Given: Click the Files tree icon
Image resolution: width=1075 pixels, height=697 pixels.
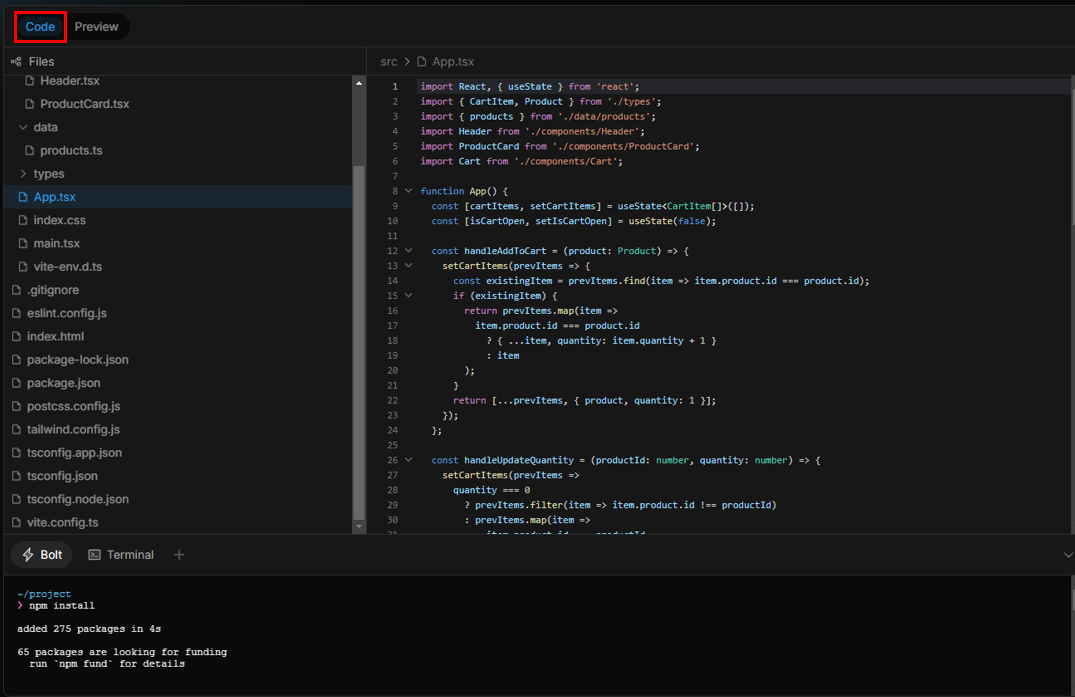Looking at the screenshot, I should [16, 62].
